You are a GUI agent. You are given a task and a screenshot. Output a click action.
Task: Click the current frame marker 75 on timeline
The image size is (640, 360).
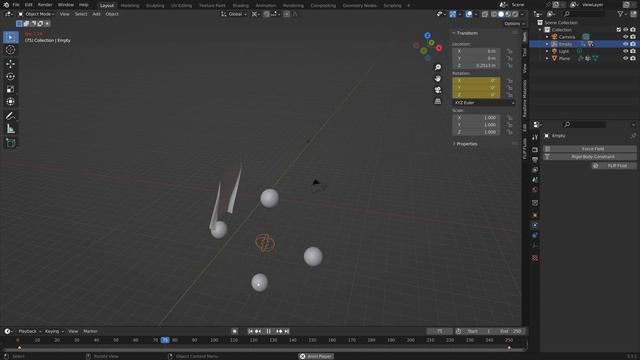(165, 340)
